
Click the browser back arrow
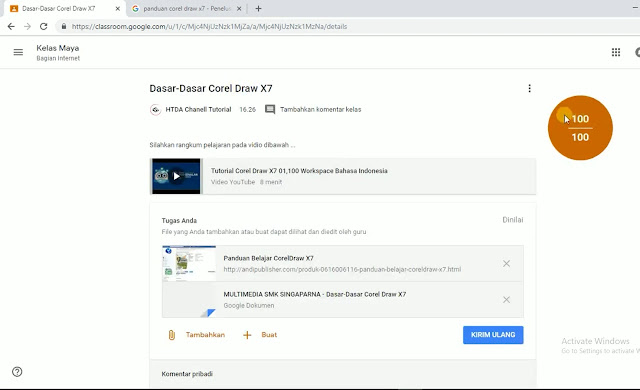click(11, 27)
